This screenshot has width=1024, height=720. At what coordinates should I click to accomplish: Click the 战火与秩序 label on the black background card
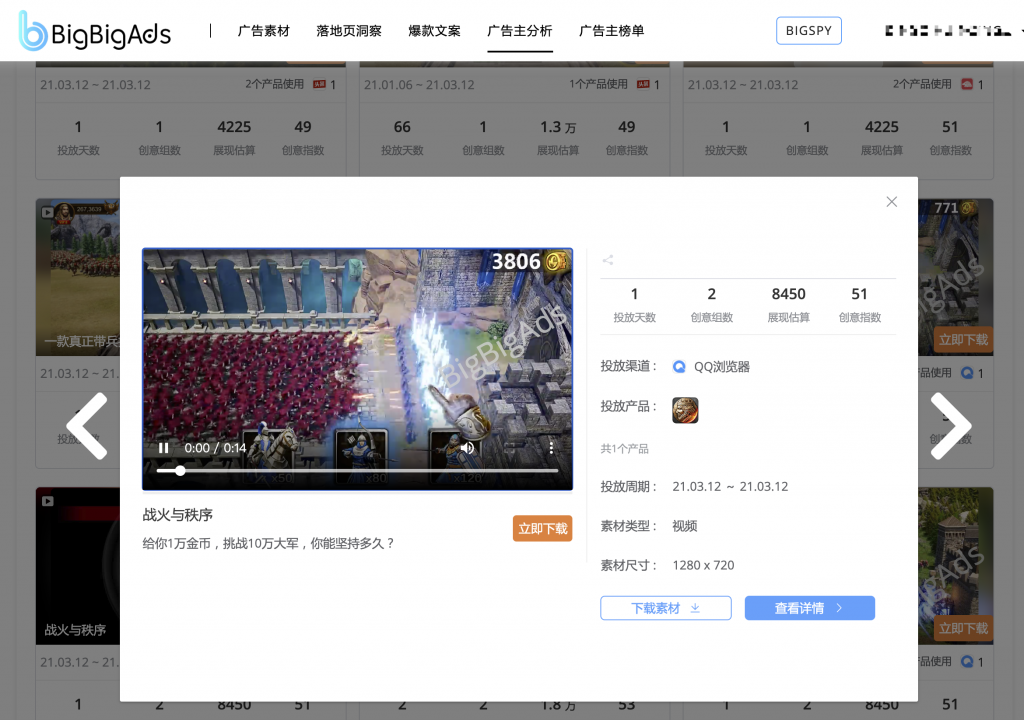(x=75, y=630)
